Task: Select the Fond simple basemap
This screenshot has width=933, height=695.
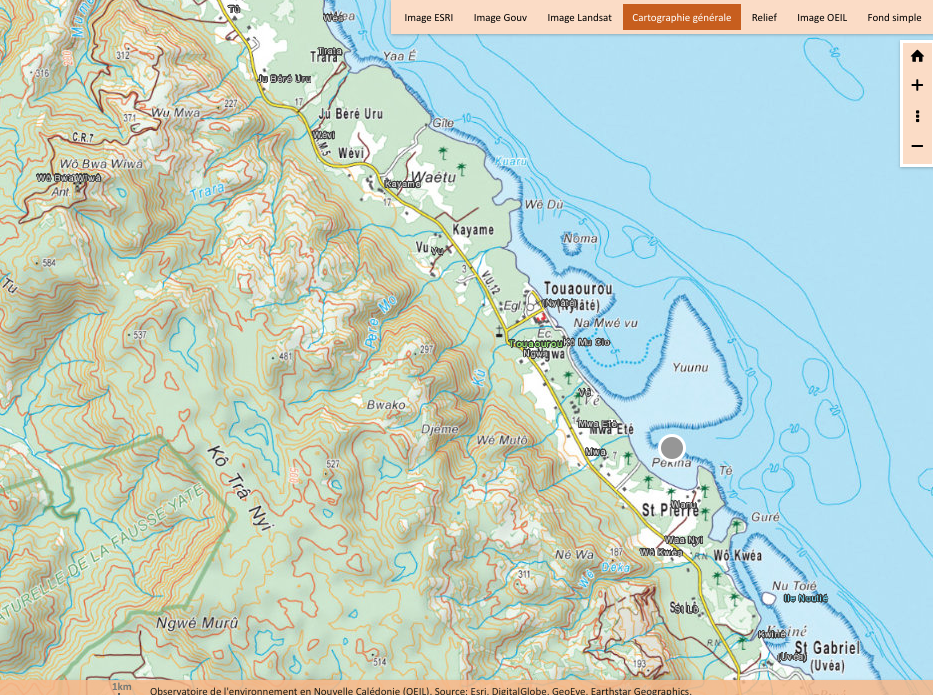Action: click(x=894, y=17)
